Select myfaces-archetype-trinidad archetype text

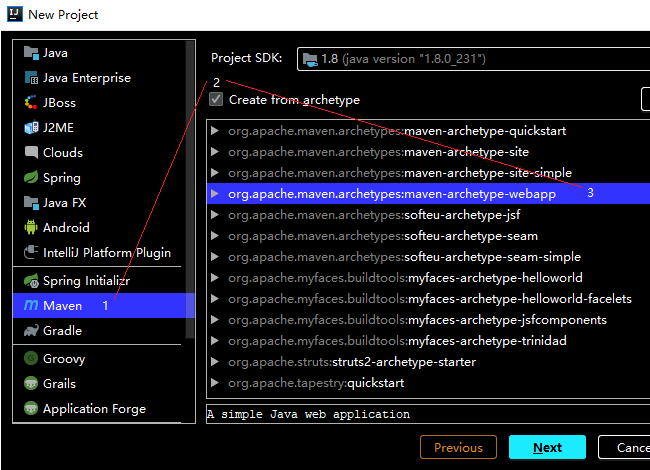[397, 341]
